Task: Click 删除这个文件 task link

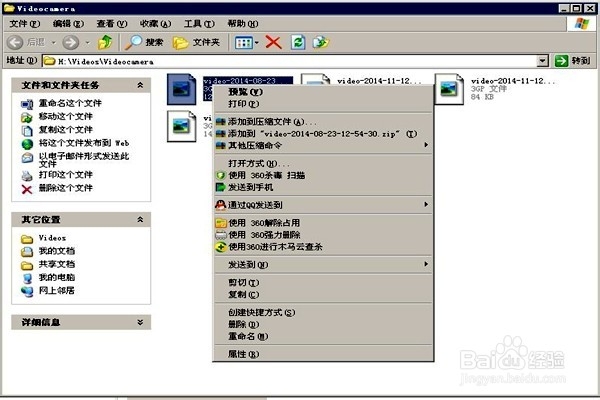Action: tap(65, 188)
